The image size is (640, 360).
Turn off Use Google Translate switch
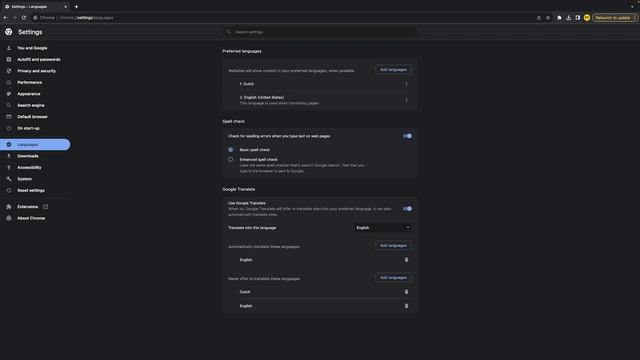tap(407, 209)
